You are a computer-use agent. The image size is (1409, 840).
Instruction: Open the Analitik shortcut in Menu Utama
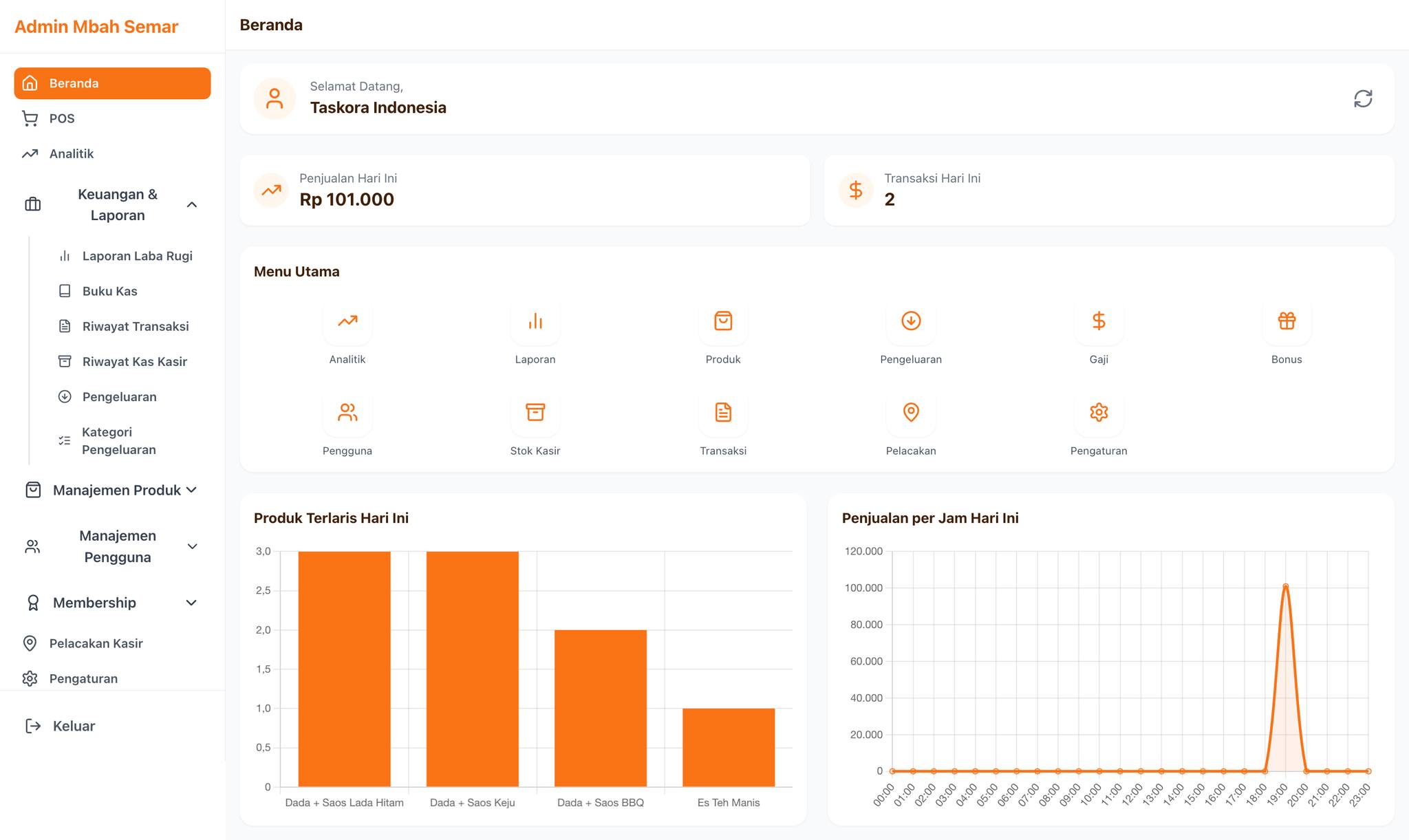point(347,321)
